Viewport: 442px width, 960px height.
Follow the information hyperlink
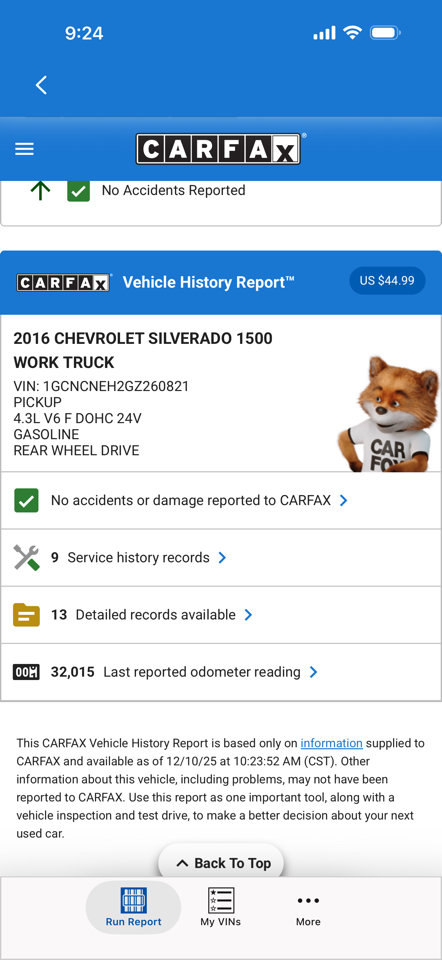331,743
